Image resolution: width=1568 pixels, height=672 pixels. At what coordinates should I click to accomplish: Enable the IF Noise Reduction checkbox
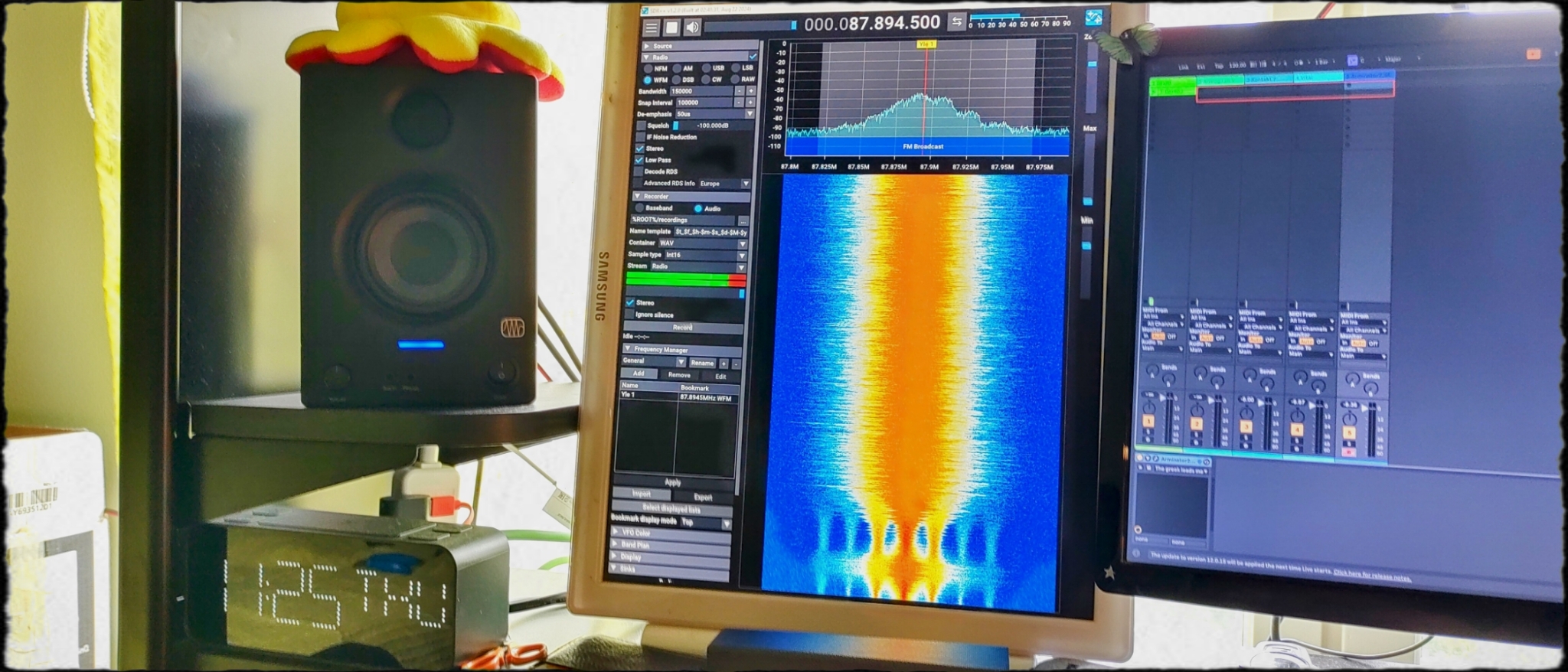(641, 137)
